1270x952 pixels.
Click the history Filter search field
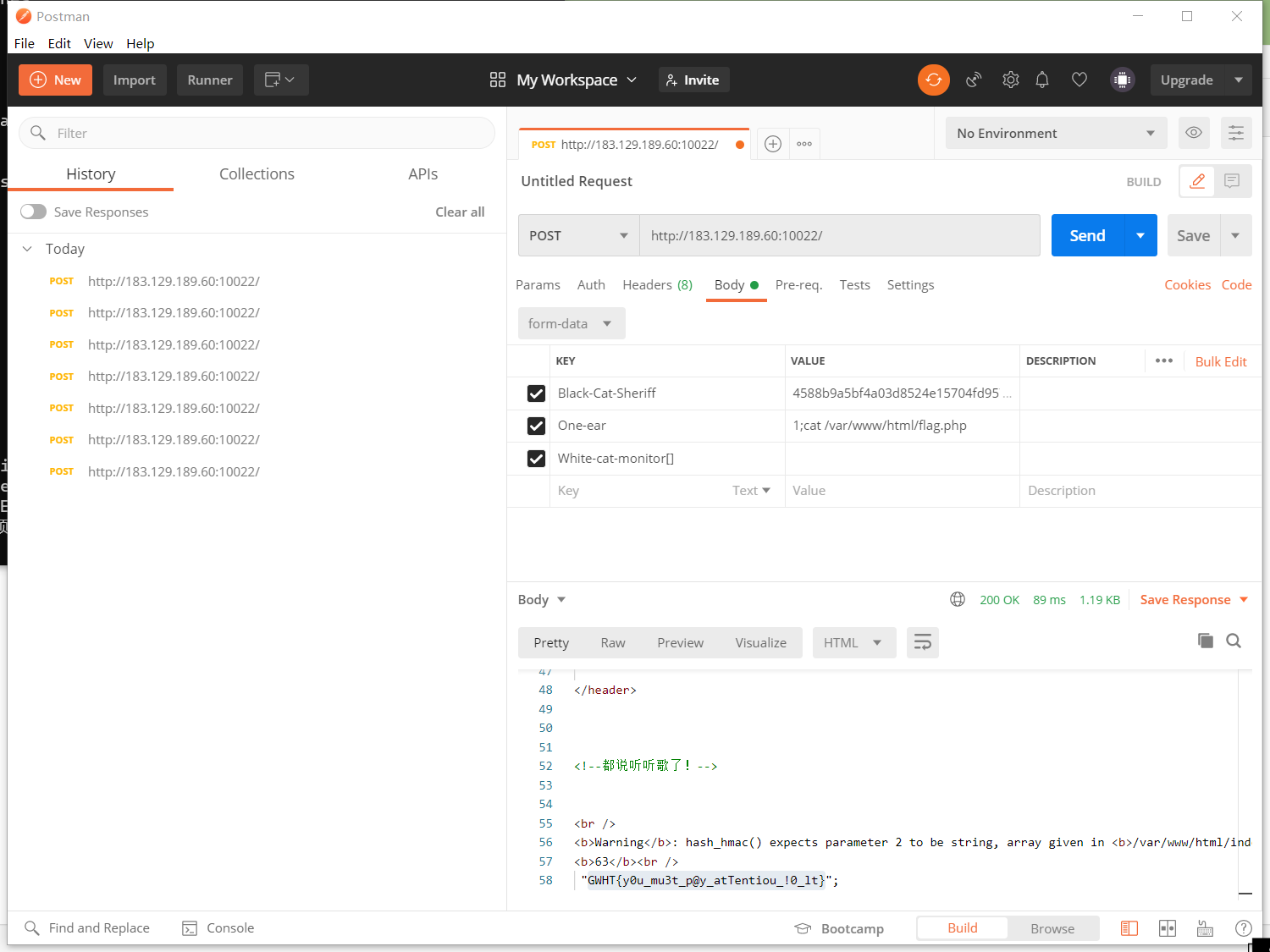257,133
